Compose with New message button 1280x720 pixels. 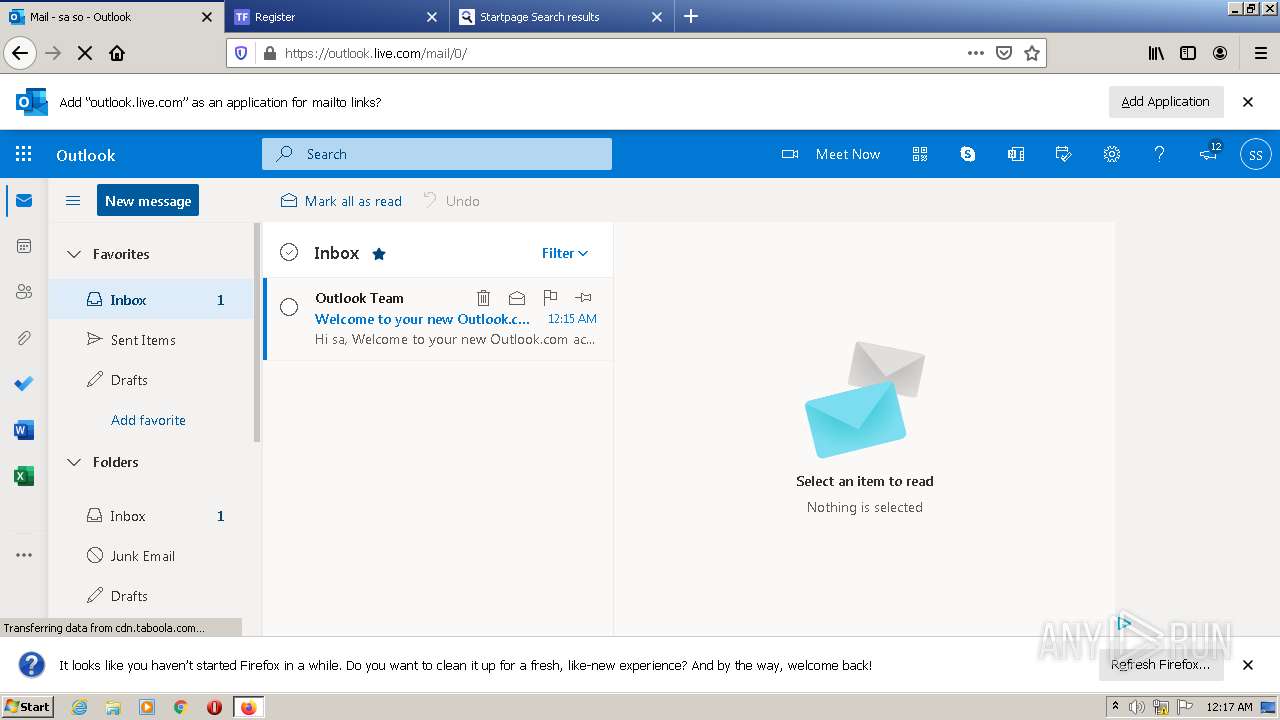tap(148, 200)
